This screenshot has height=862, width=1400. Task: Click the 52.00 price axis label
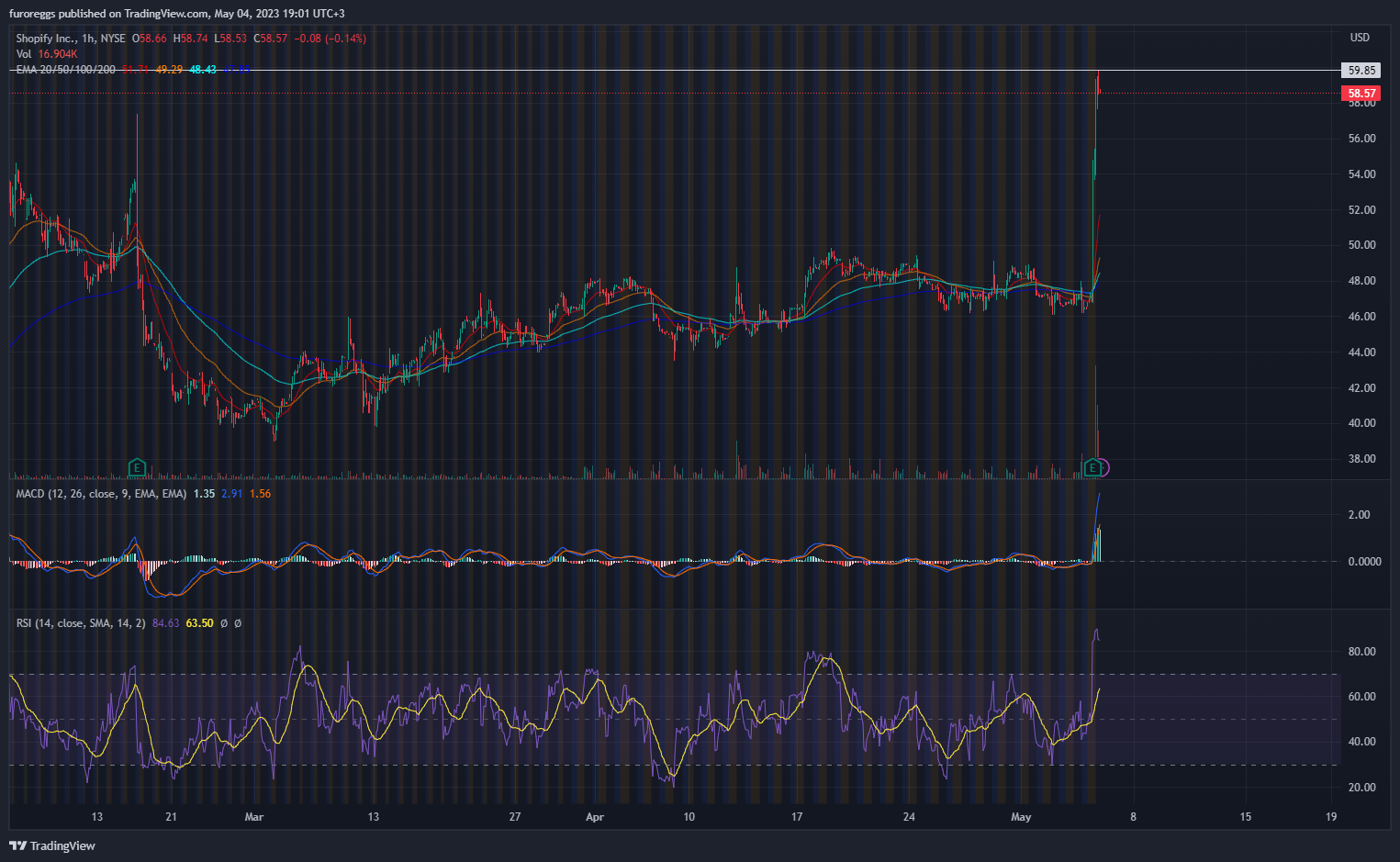1362,210
